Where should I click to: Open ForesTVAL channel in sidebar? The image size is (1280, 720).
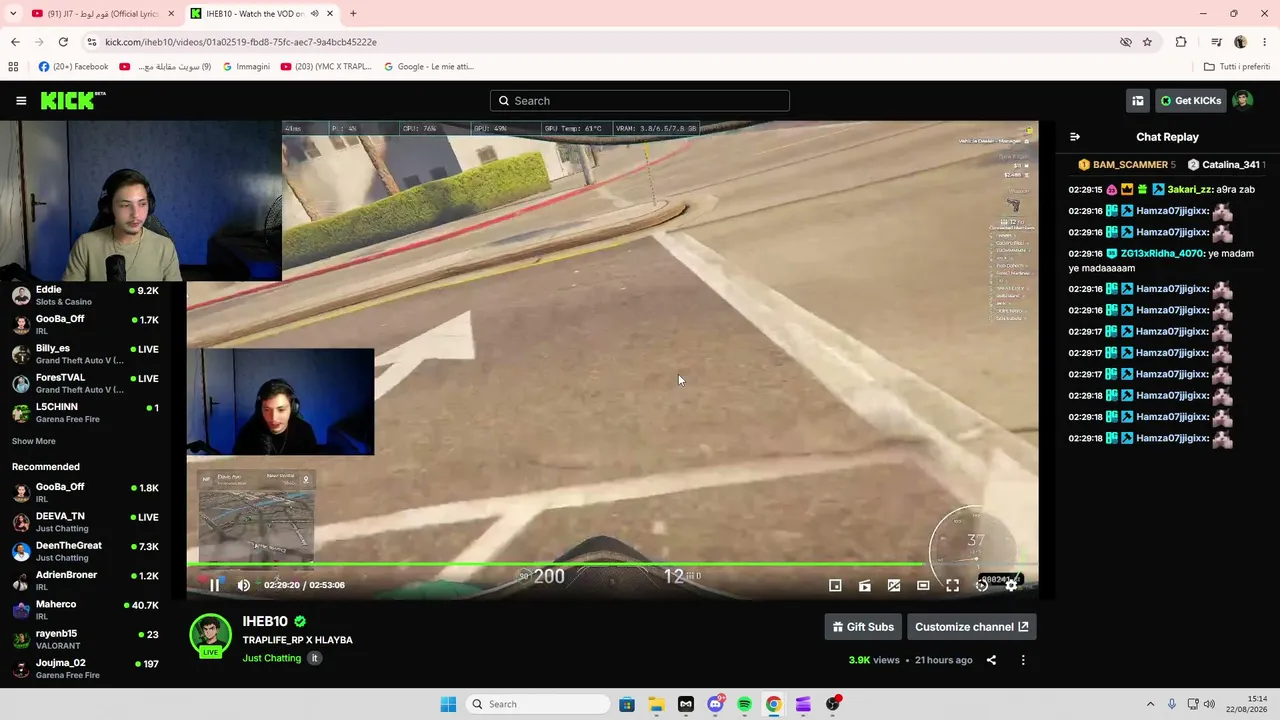[x=88, y=383]
